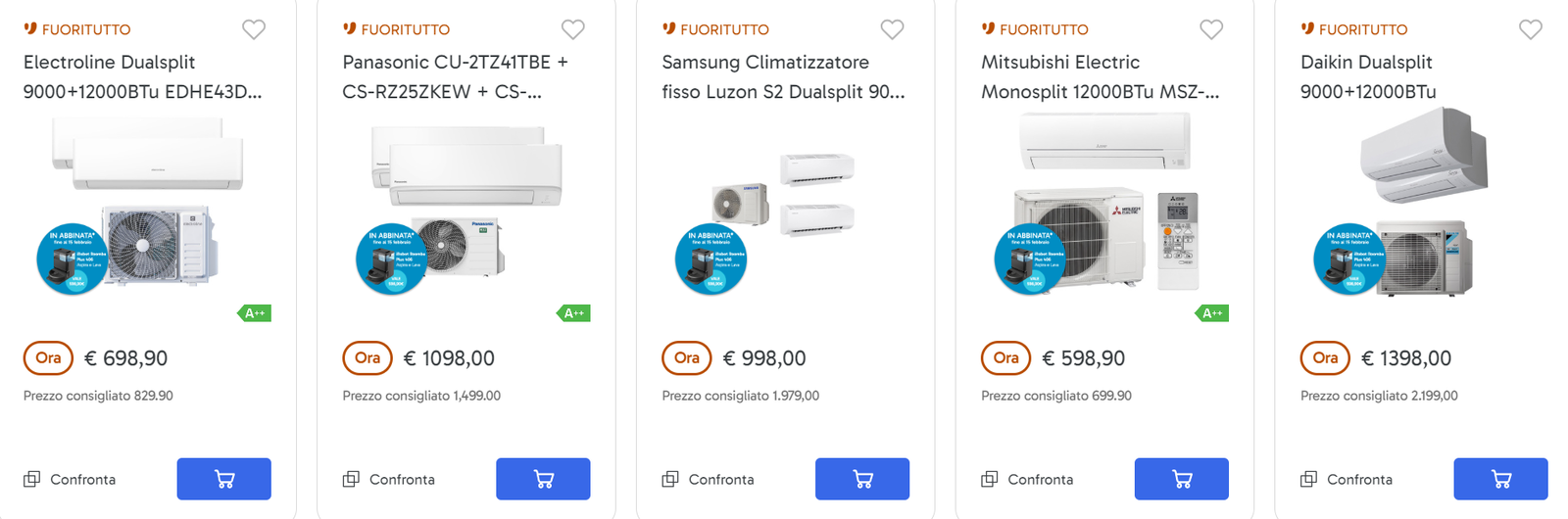Add Panasonic air conditioner to cart
1568x519 pixels.
(x=543, y=479)
